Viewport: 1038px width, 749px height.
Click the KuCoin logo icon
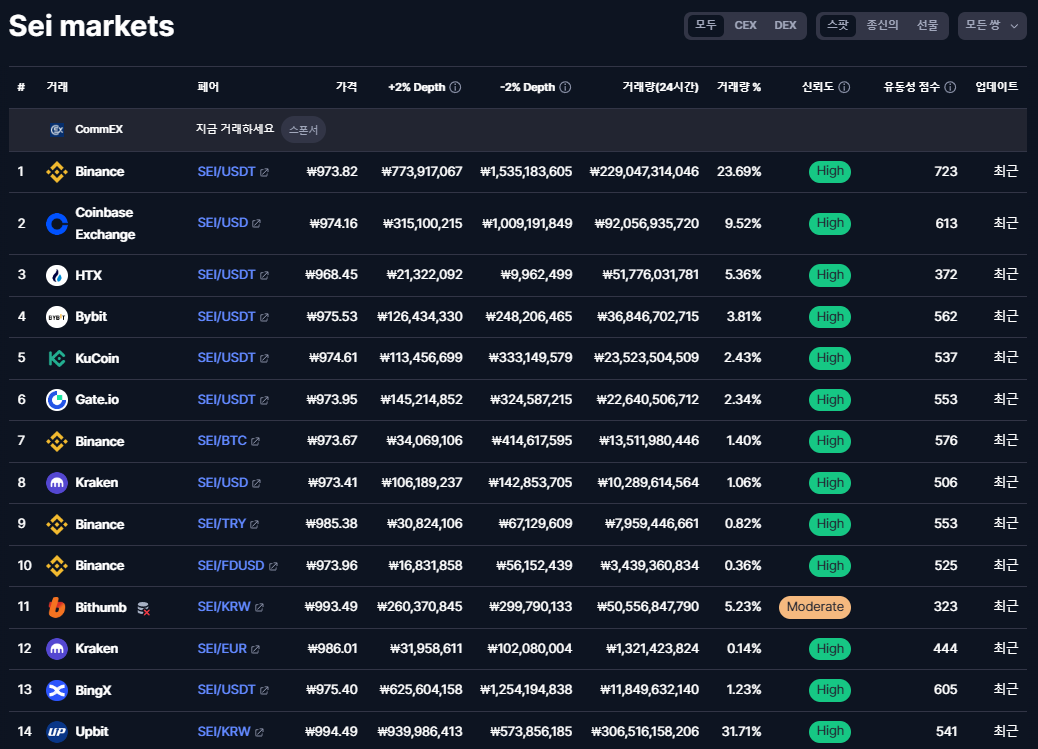click(57, 358)
